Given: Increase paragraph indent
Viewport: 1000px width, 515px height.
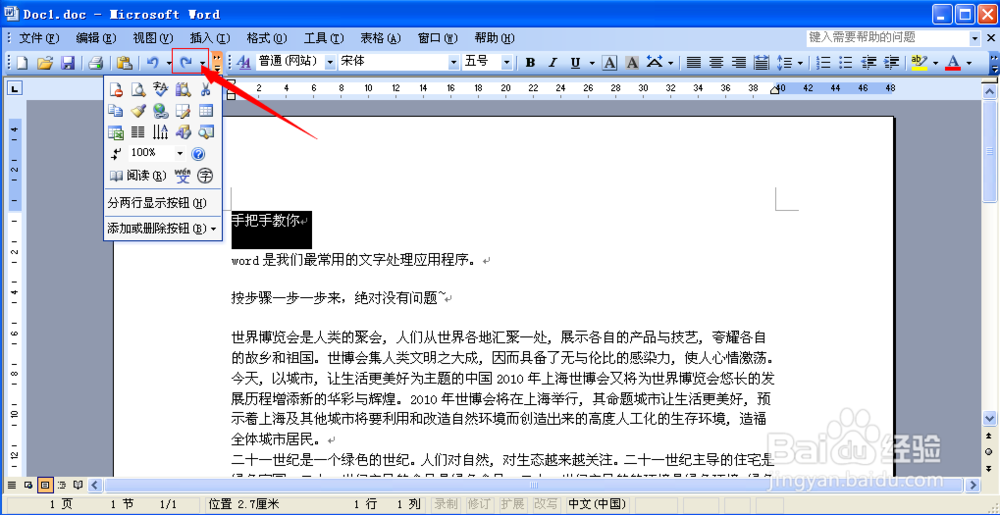Looking at the screenshot, I should 892,62.
